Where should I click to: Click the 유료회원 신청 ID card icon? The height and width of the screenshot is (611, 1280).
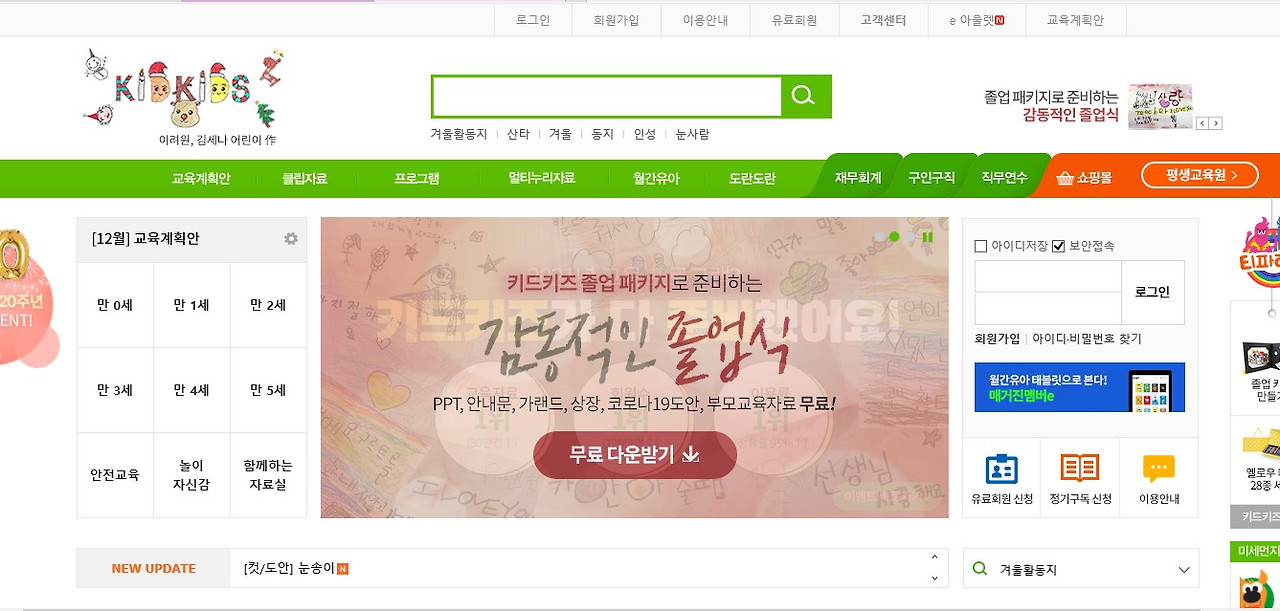coord(1001,468)
